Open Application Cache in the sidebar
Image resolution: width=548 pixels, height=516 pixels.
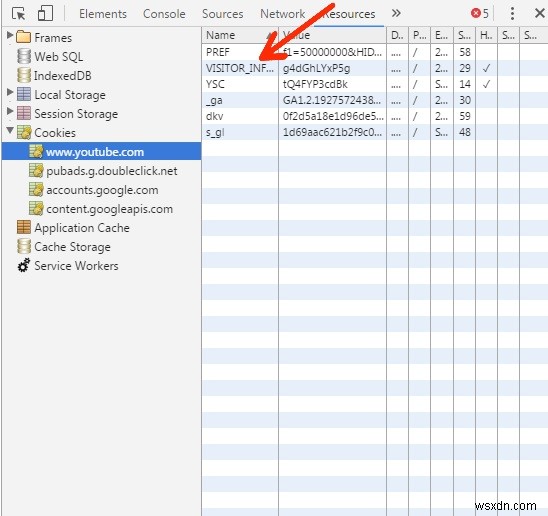(82, 228)
